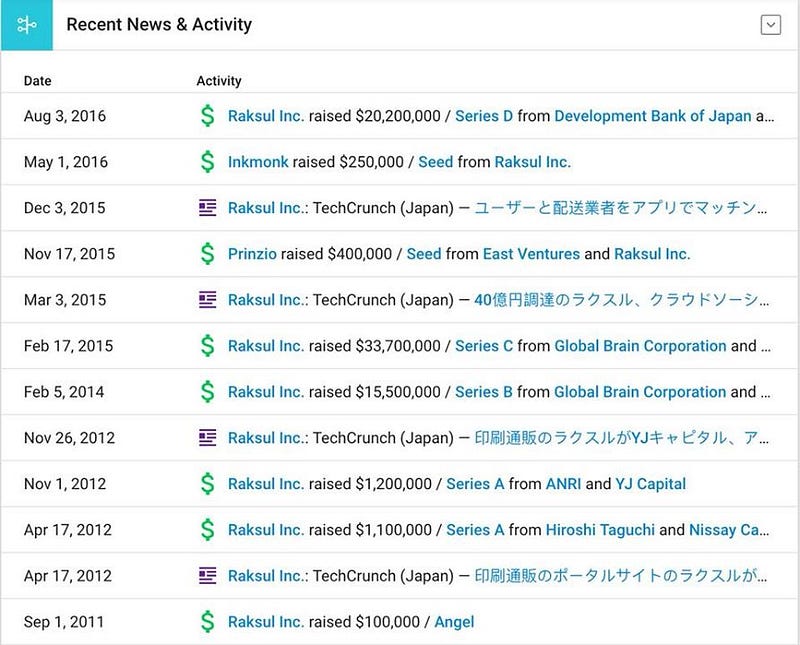The height and width of the screenshot is (645, 800).
Task: Open the Hiroshi Taguchi investor link
Action: pyautogui.click(x=600, y=530)
